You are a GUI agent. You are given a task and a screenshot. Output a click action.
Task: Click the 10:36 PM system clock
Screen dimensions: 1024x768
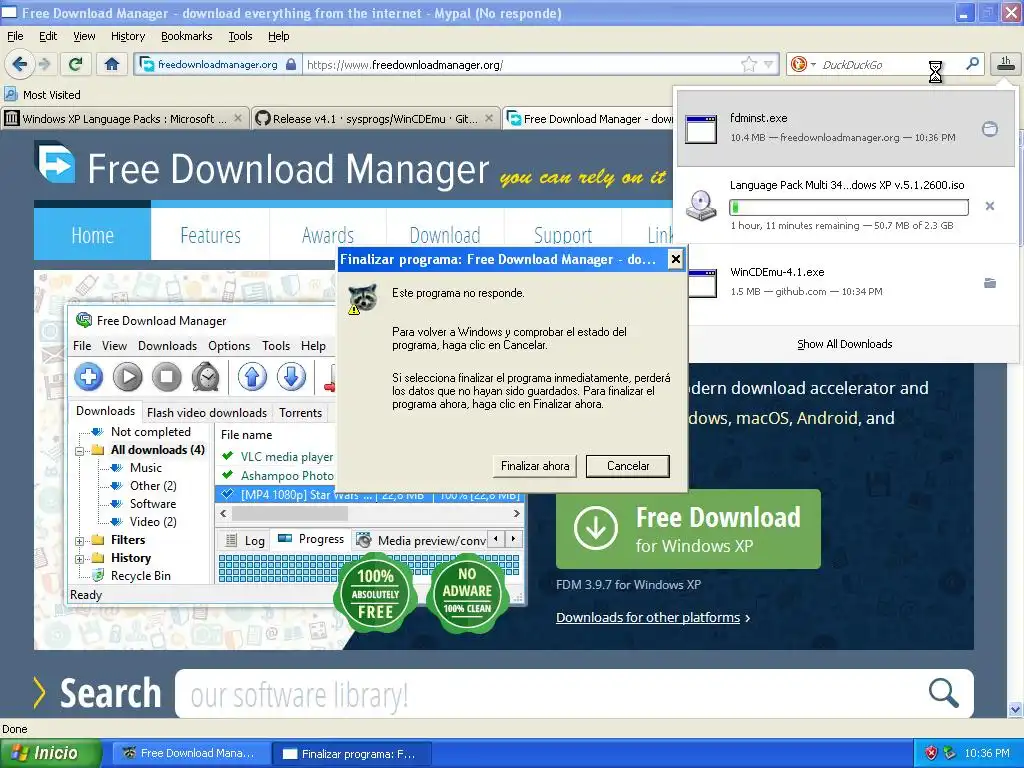tap(987, 753)
